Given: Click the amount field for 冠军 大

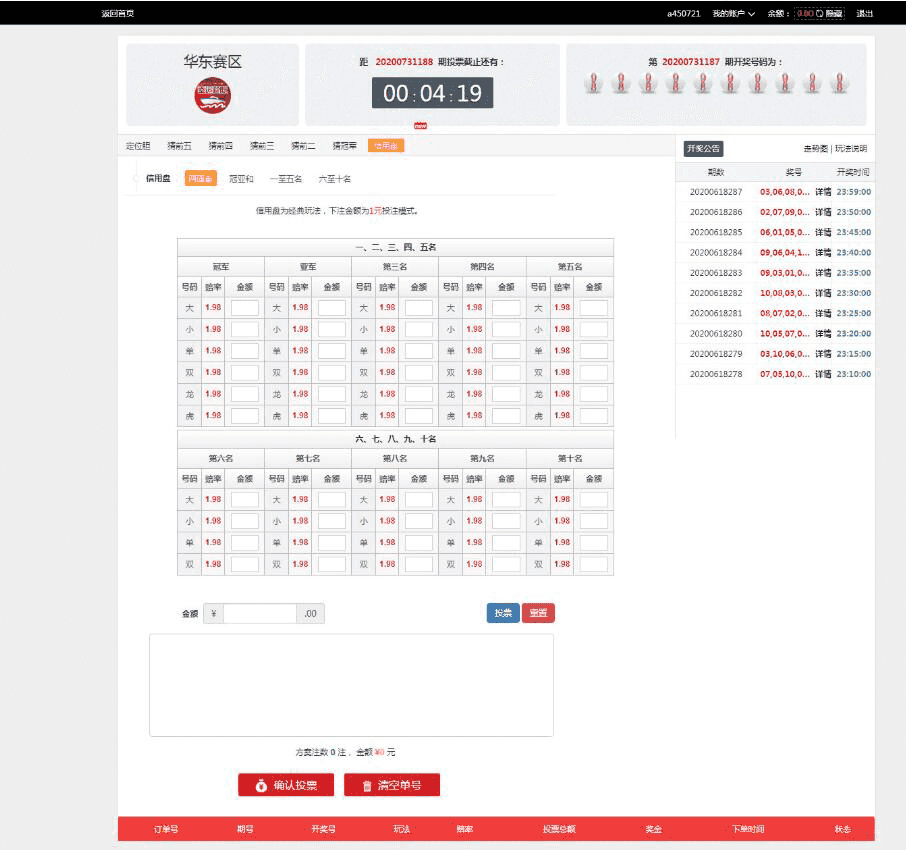Looking at the screenshot, I should pyautogui.click(x=244, y=308).
